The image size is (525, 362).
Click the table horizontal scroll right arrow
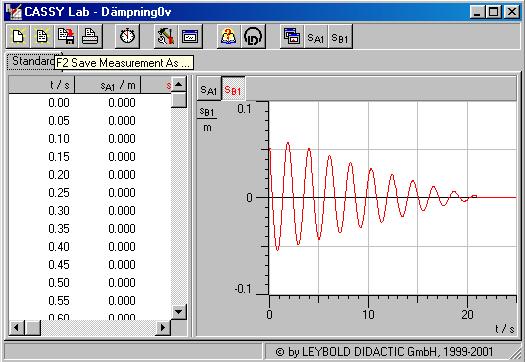163,327
